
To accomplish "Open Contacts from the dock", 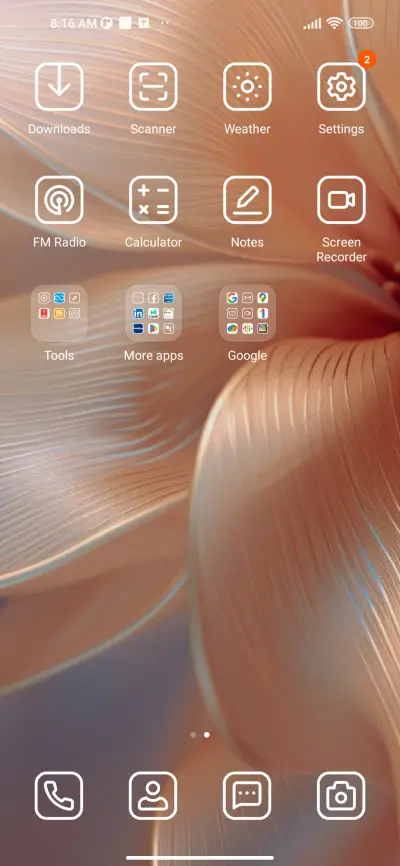I will pos(153,795).
